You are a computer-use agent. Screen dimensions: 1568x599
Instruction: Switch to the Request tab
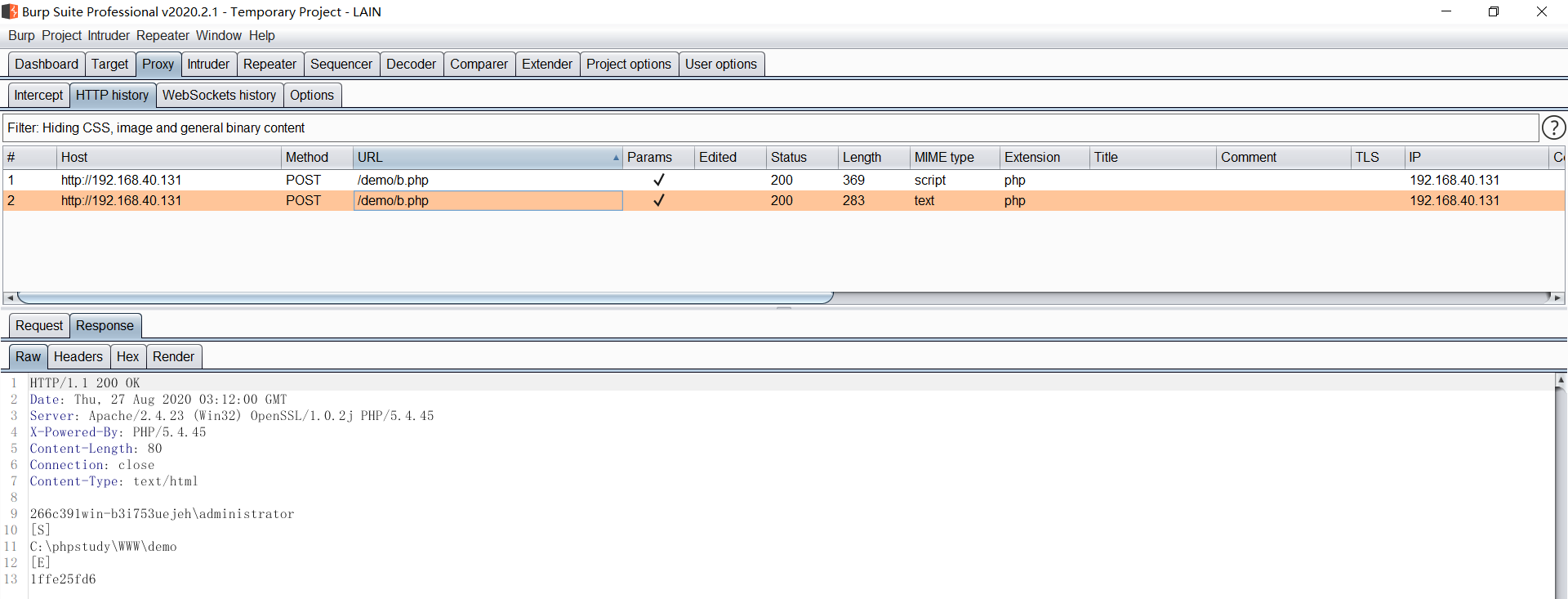[x=39, y=325]
